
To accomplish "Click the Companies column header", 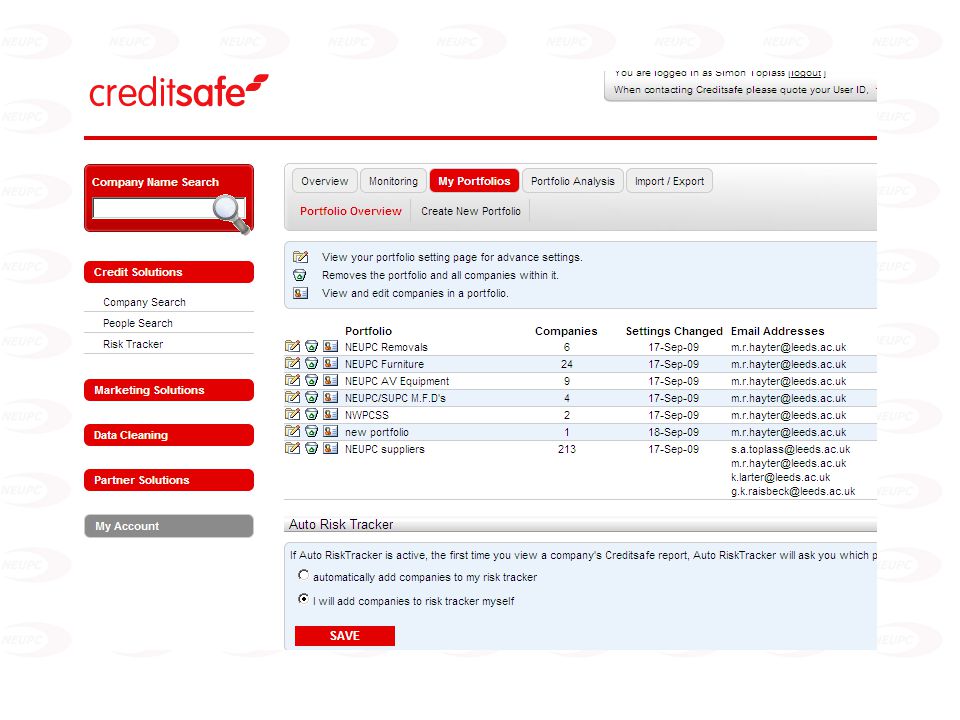I will click(566, 331).
